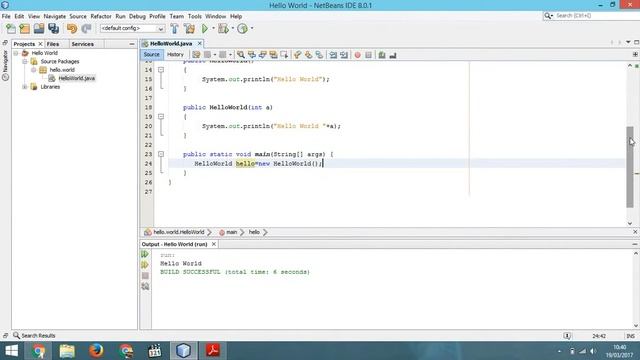Open the Tools menu
Screen dimensions: 640x360
[x=195, y=16]
